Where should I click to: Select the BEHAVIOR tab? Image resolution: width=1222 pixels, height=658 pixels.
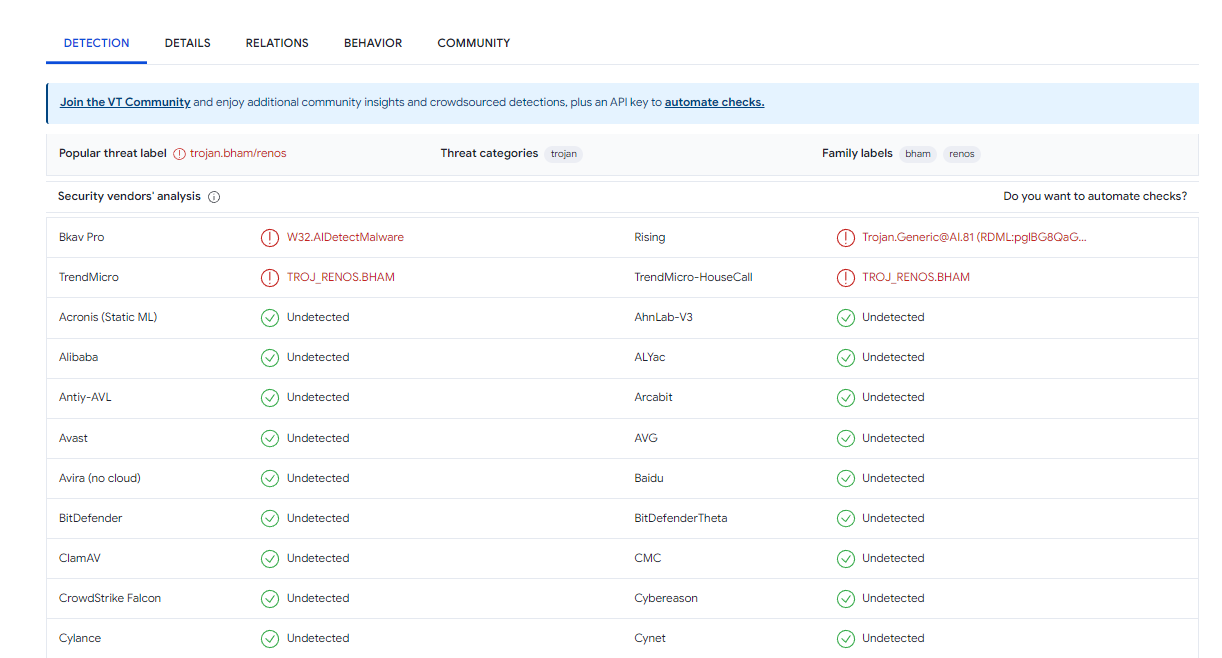tap(373, 43)
